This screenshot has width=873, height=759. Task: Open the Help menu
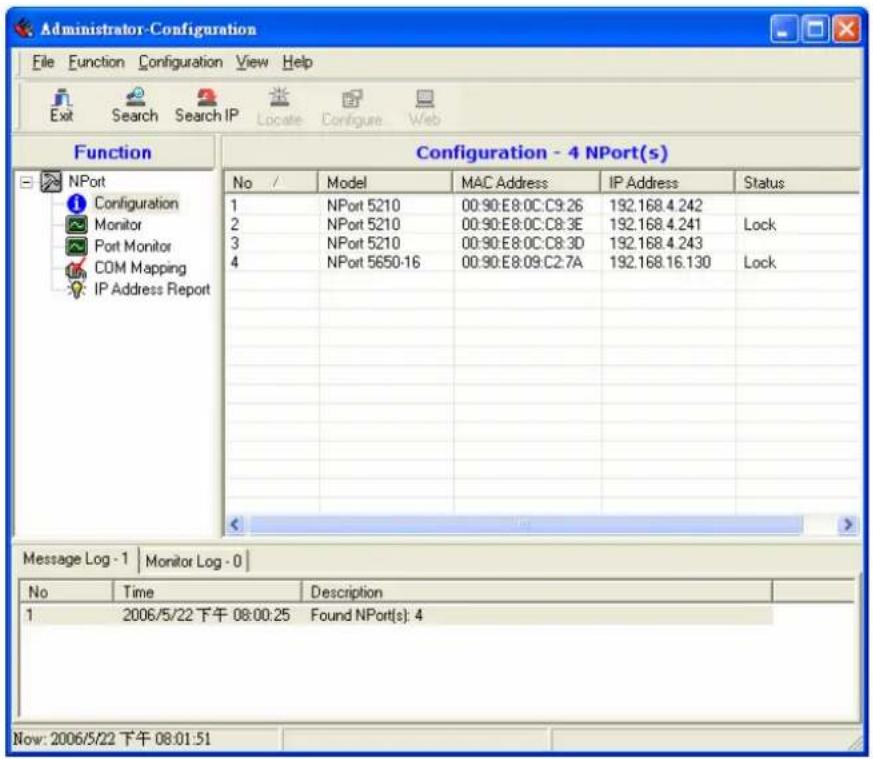tap(297, 62)
